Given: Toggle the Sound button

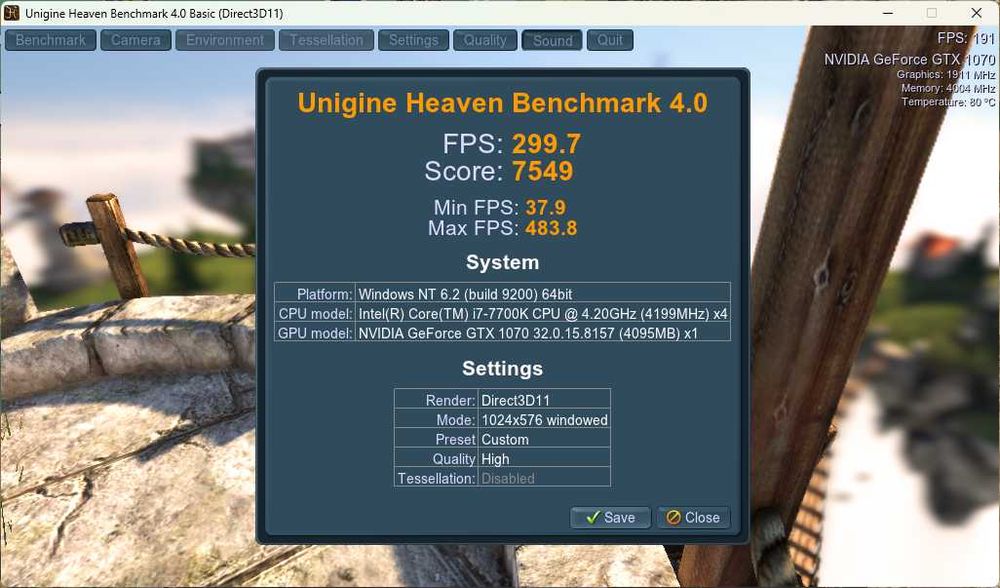Looking at the screenshot, I should (552, 40).
